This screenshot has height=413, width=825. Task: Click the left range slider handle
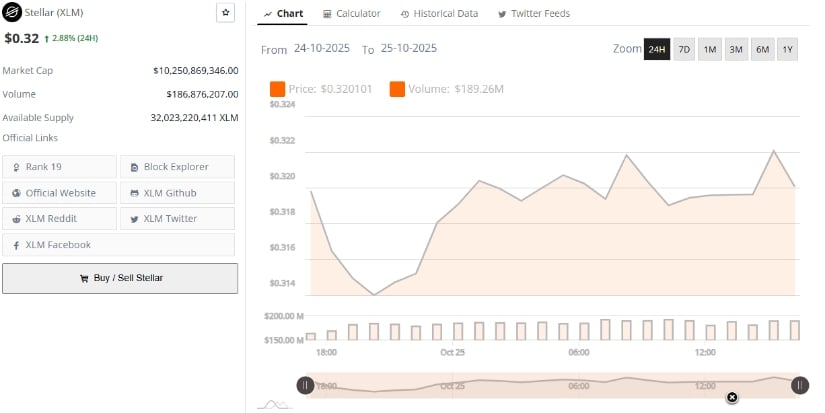coord(305,385)
